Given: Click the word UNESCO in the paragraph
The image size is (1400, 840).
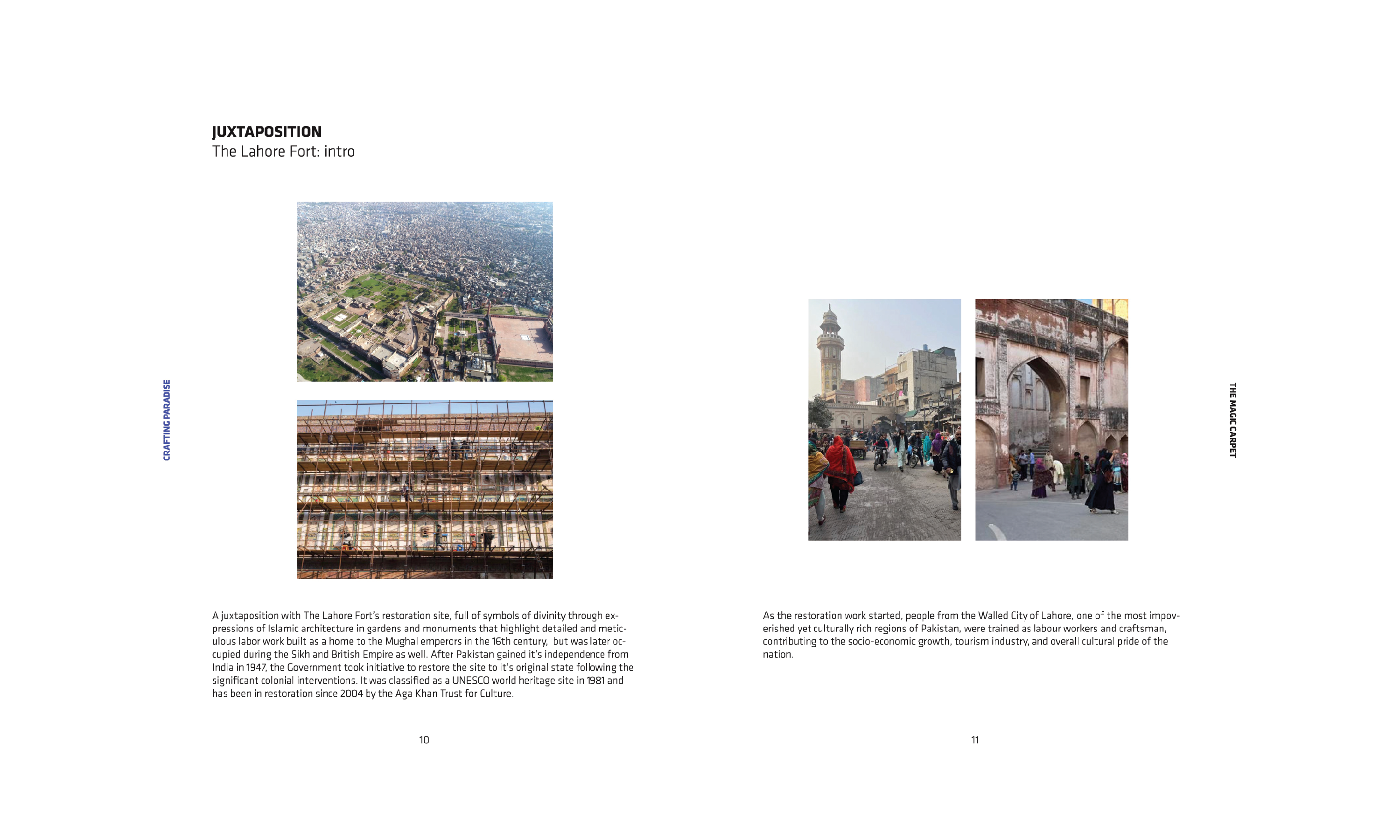Looking at the screenshot, I should click(470, 680).
